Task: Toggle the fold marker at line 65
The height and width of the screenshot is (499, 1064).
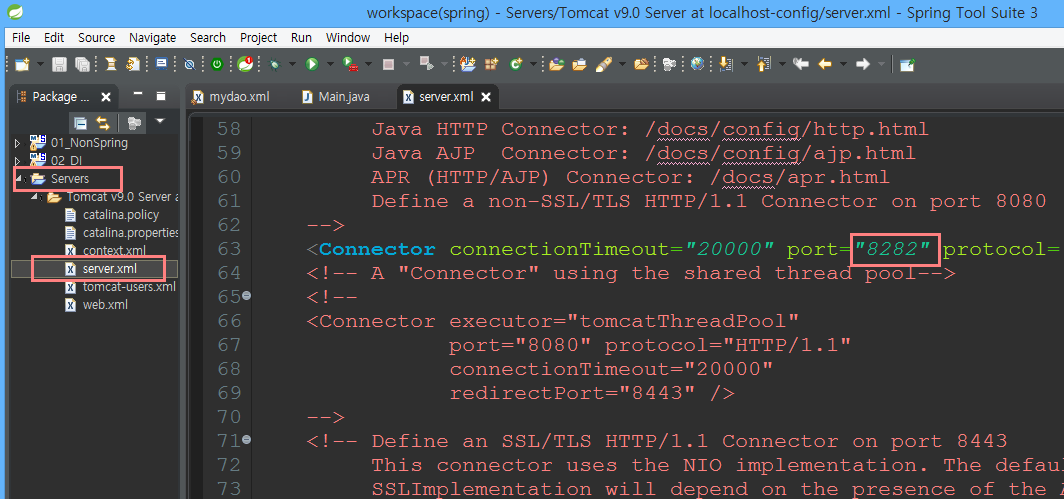Action: point(246,296)
